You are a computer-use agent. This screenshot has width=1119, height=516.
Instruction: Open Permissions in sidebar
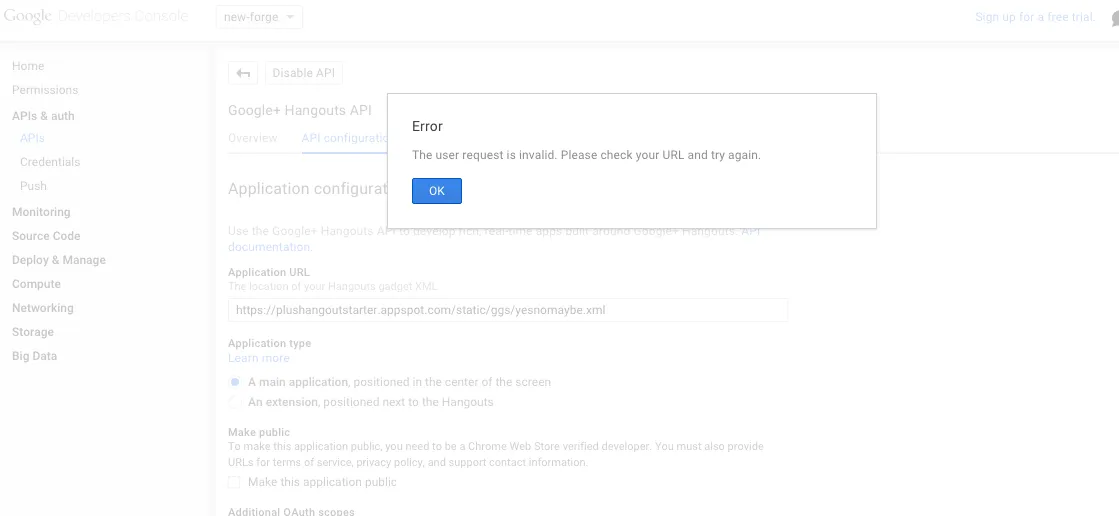coord(45,90)
